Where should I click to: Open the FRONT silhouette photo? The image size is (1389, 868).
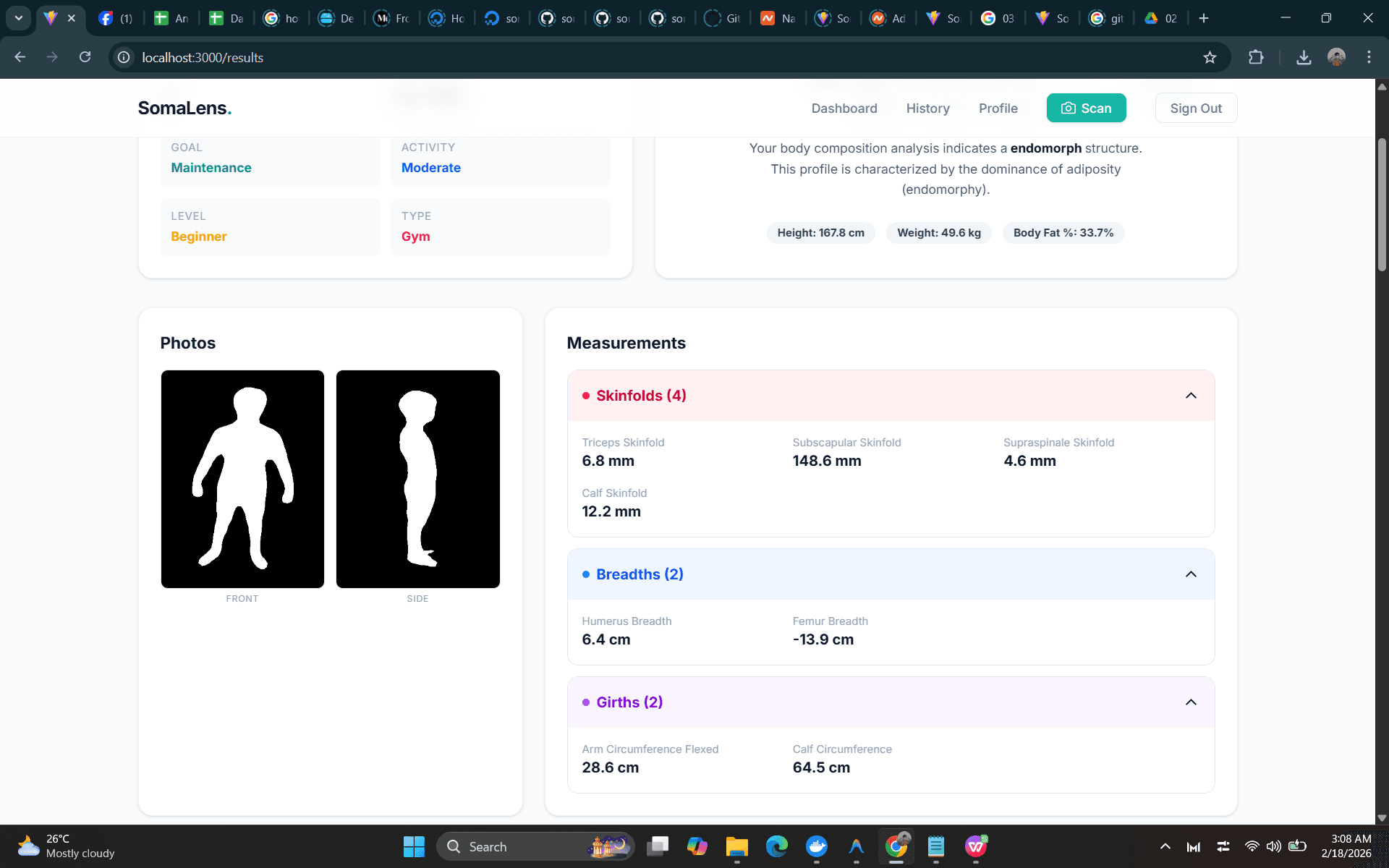[242, 479]
